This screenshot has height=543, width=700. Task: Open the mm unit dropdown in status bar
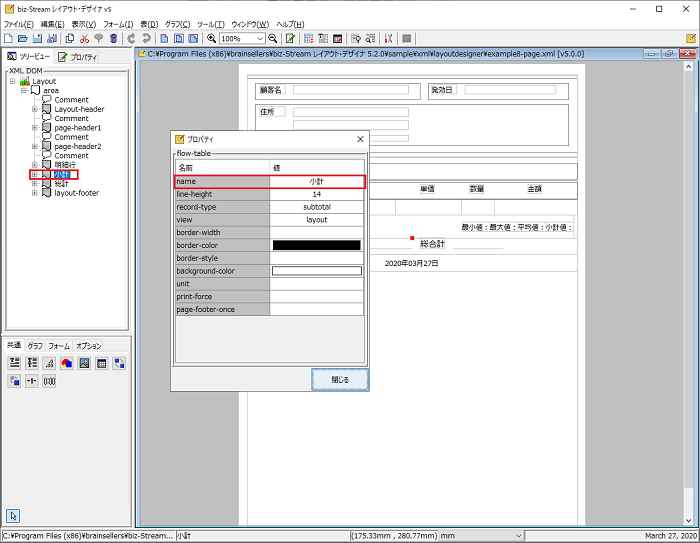tap(518, 535)
